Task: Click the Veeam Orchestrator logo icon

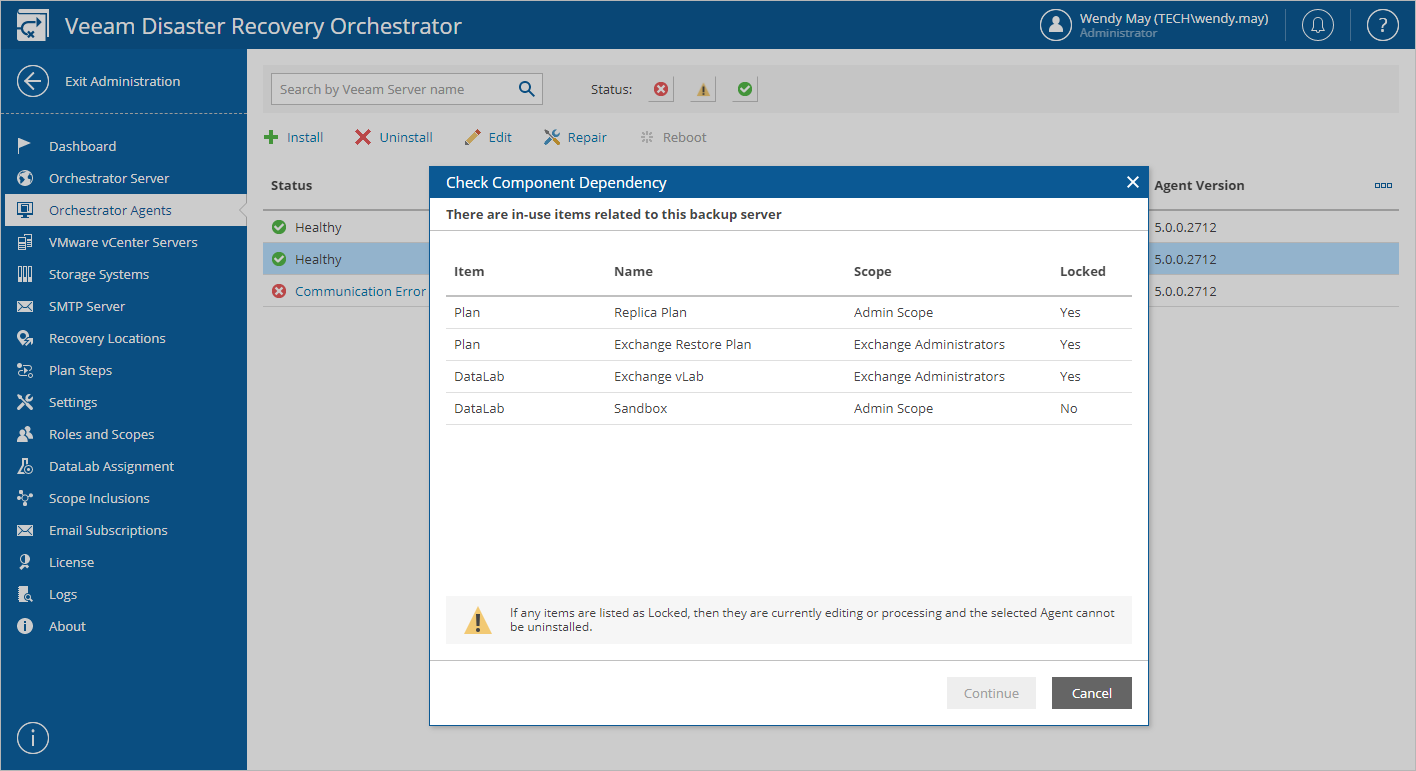Action: 33,26
